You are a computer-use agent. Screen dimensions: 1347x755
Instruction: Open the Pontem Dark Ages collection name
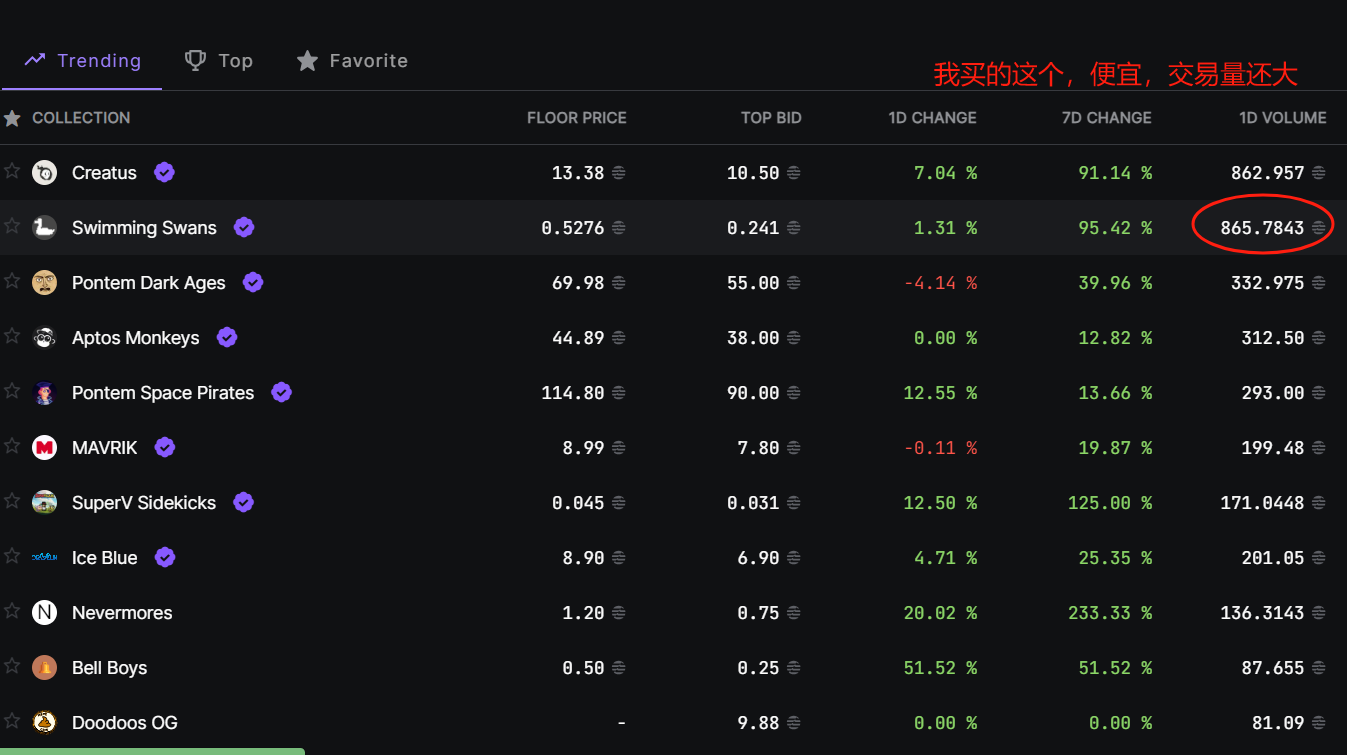[149, 283]
